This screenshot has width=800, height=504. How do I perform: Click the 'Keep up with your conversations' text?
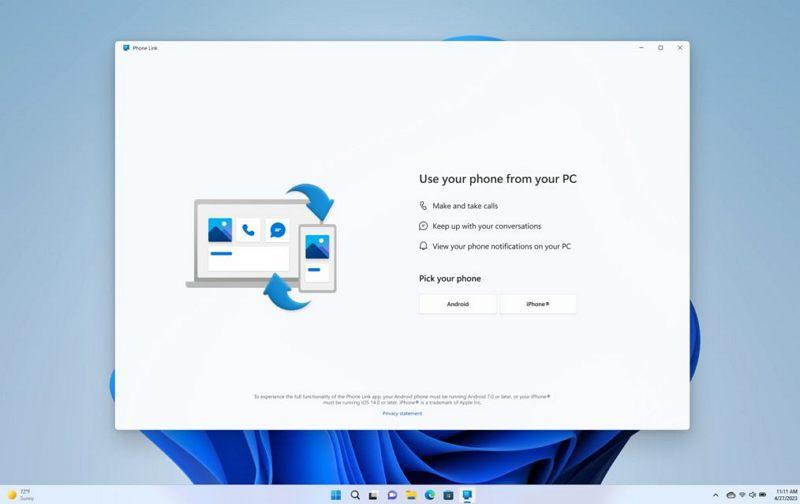click(487, 226)
